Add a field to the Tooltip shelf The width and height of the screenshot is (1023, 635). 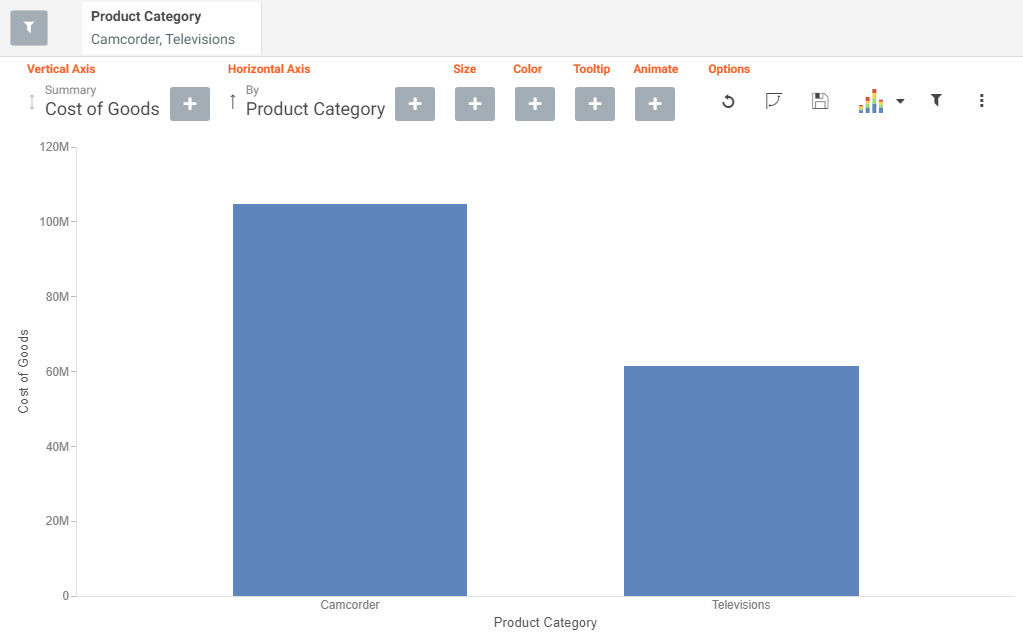point(594,103)
